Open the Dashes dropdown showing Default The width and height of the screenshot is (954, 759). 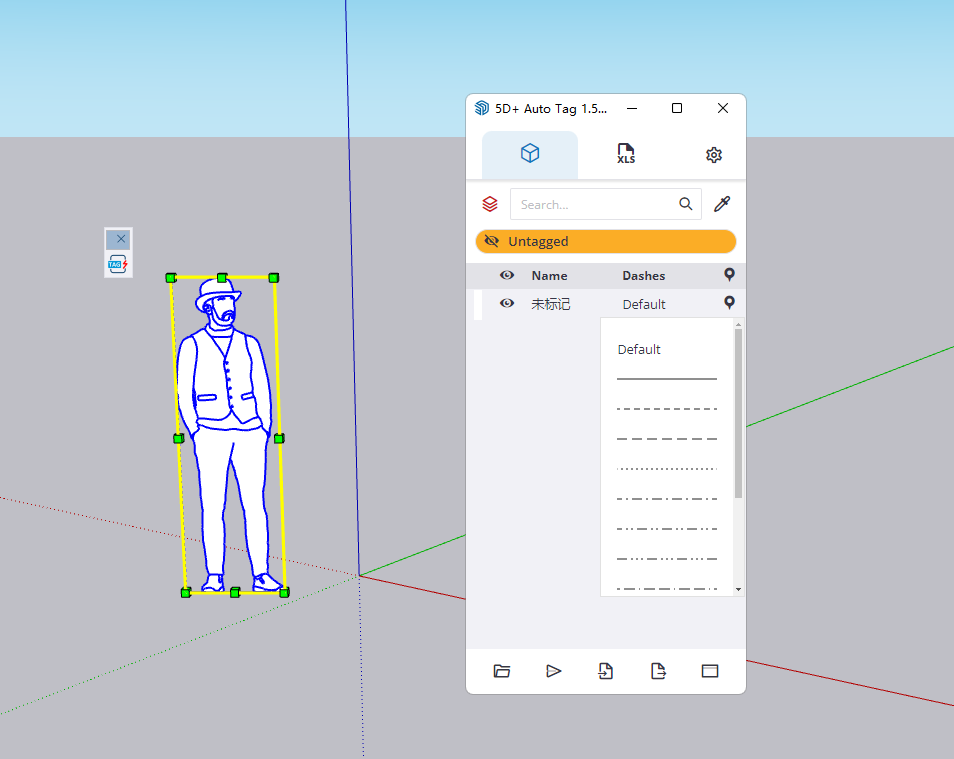[x=644, y=304]
